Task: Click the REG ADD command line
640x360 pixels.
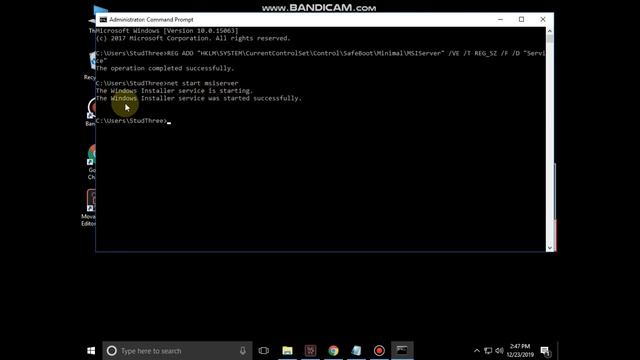Action: (320, 57)
